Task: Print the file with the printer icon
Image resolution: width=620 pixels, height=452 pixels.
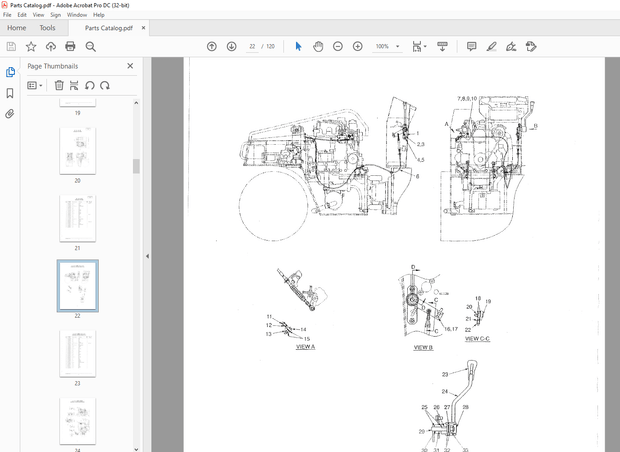Action: (70, 47)
